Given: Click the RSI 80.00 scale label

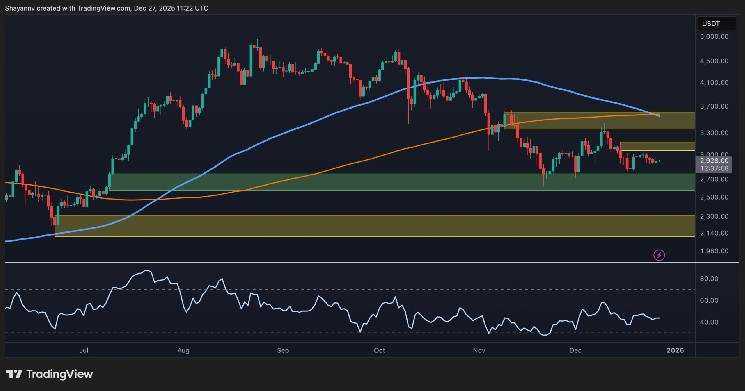Looking at the screenshot, I should pyautogui.click(x=709, y=278).
